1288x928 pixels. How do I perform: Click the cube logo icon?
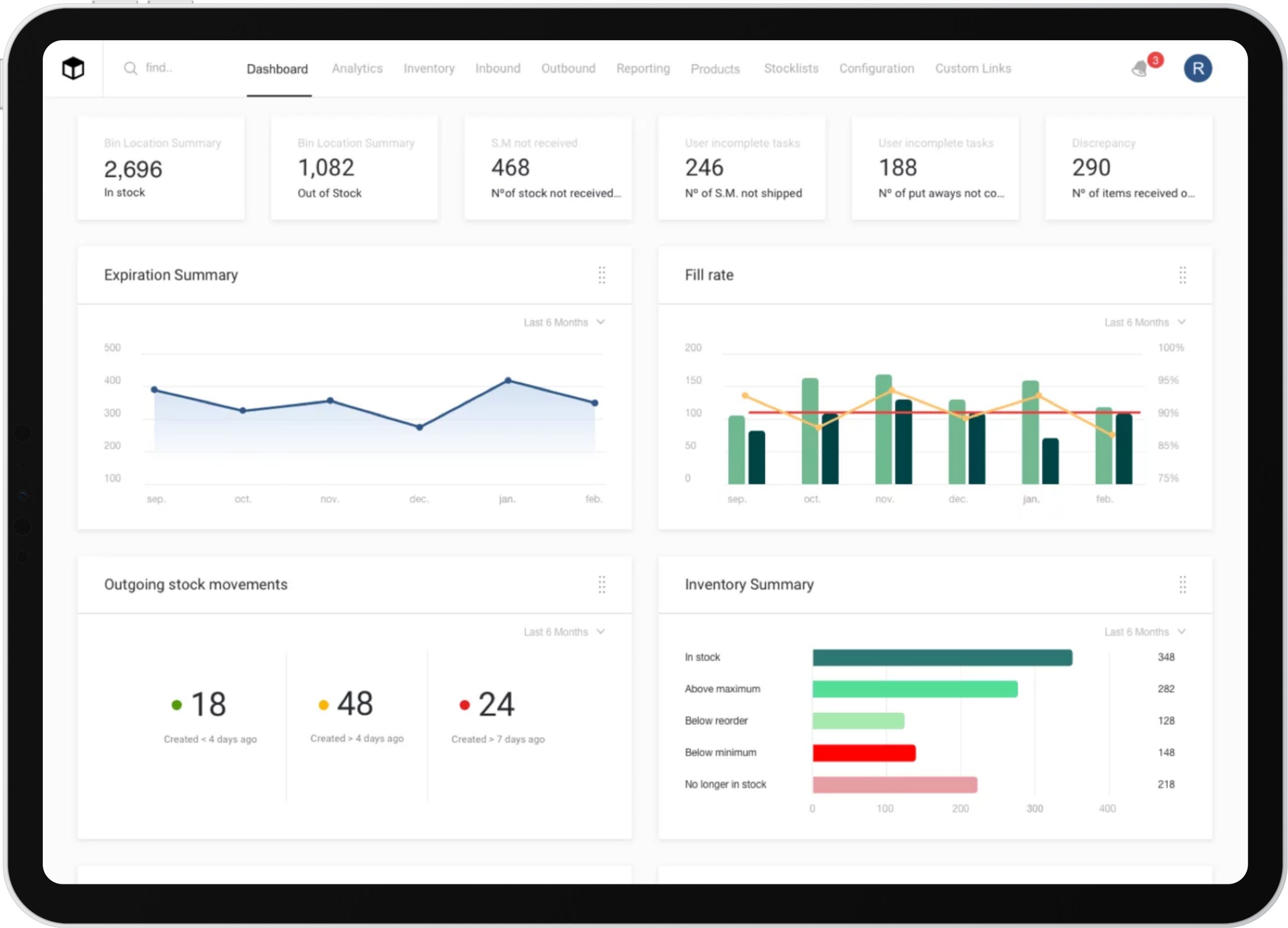(x=73, y=68)
